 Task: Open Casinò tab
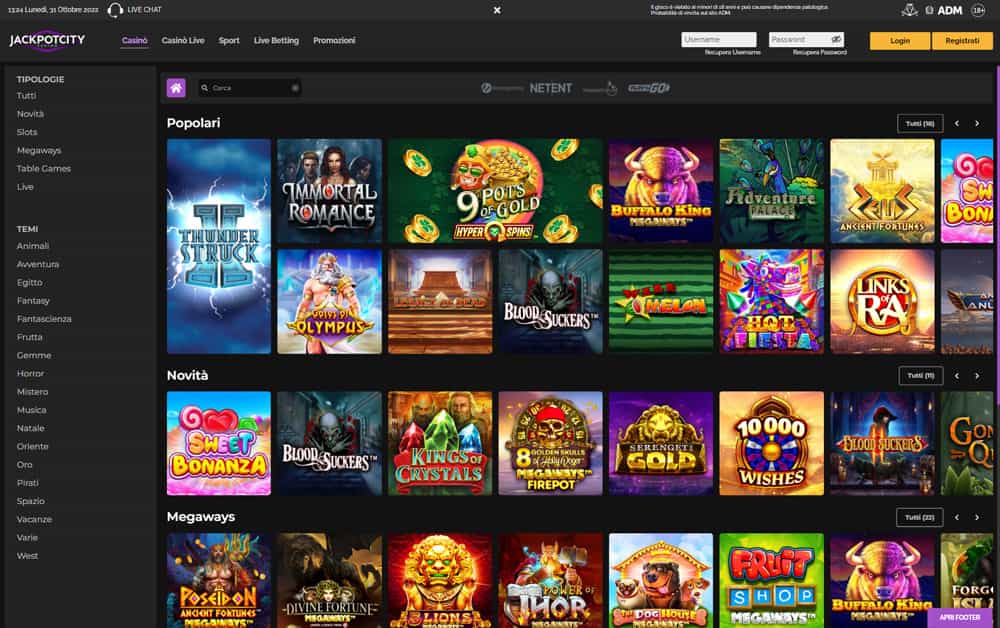pos(135,40)
